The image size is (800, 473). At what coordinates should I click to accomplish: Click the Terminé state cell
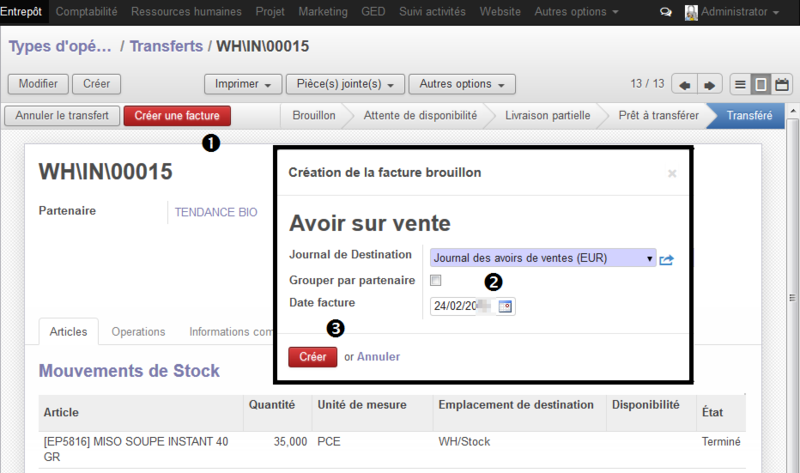[721, 442]
